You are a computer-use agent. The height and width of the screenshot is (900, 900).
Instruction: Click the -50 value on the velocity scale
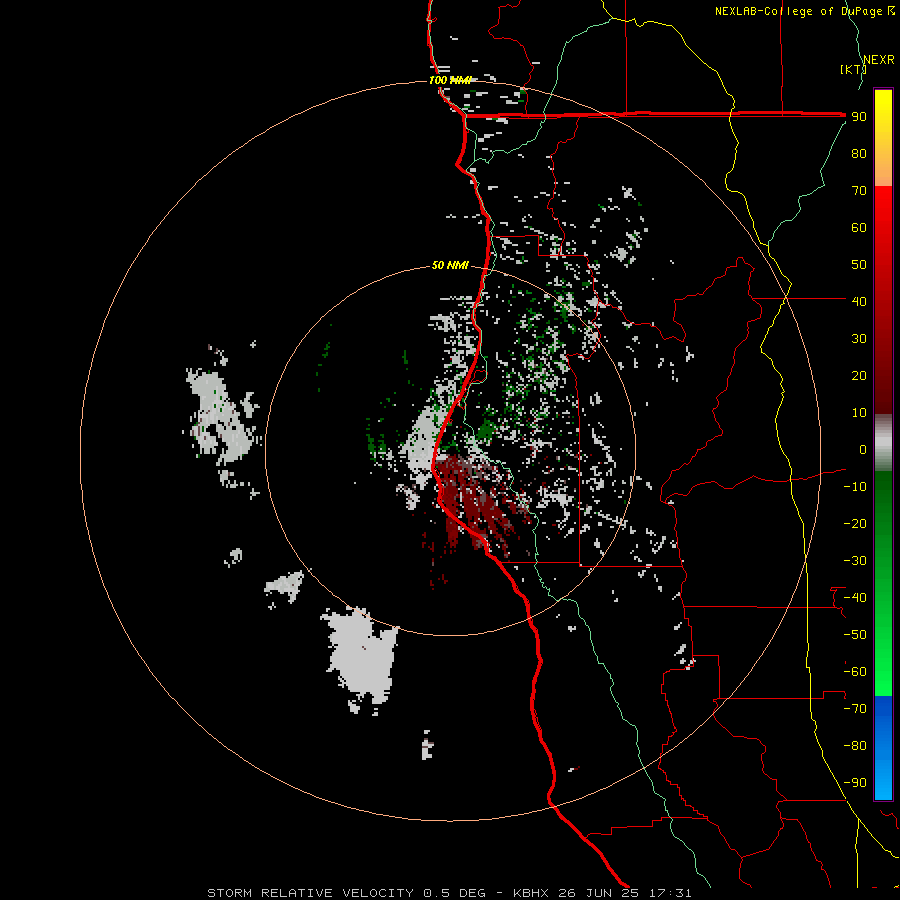855,635
